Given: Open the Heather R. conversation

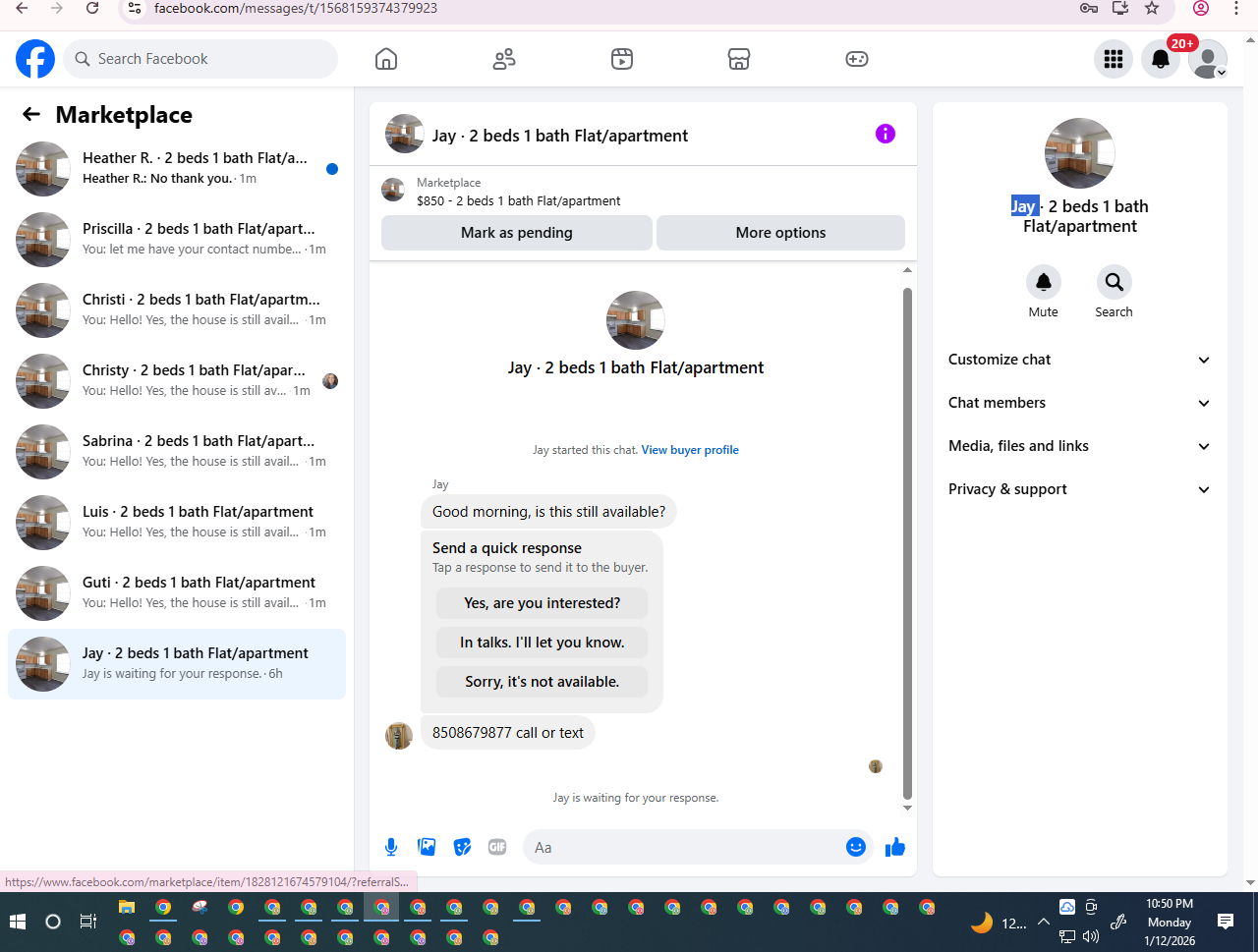Looking at the screenshot, I should click(177, 169).
